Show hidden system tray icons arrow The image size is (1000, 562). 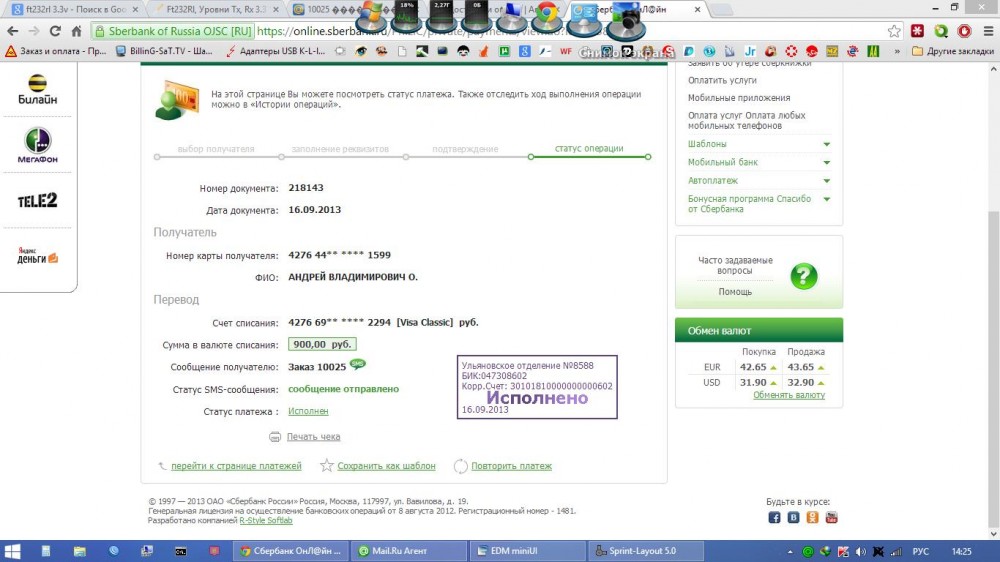click(790, 552)
